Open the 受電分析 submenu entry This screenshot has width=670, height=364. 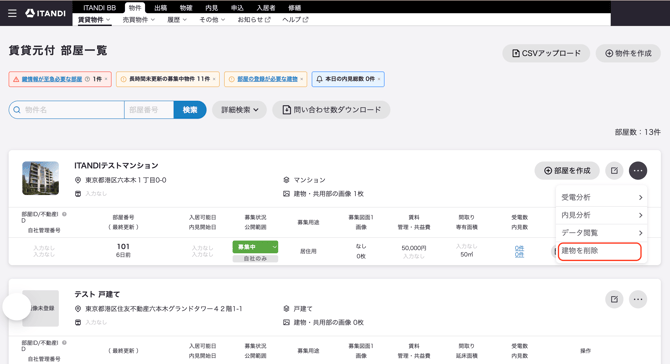tap(602, 197)
